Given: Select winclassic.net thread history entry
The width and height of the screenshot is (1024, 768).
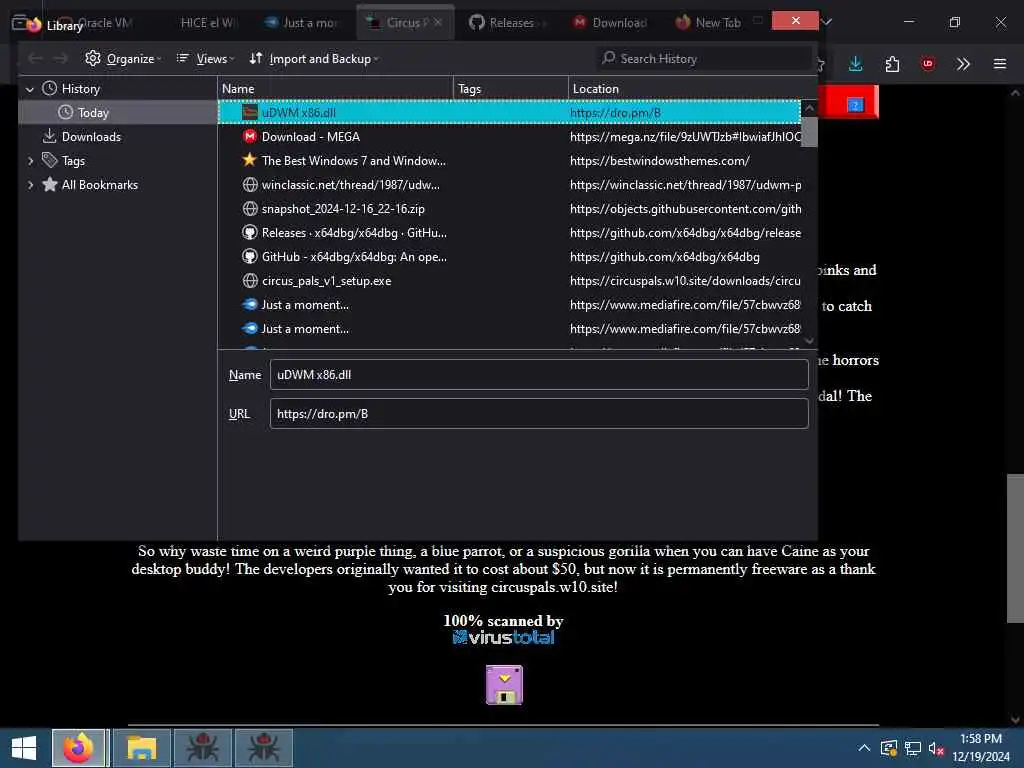Looking at the screenshot, I should [x=509, y=185].
